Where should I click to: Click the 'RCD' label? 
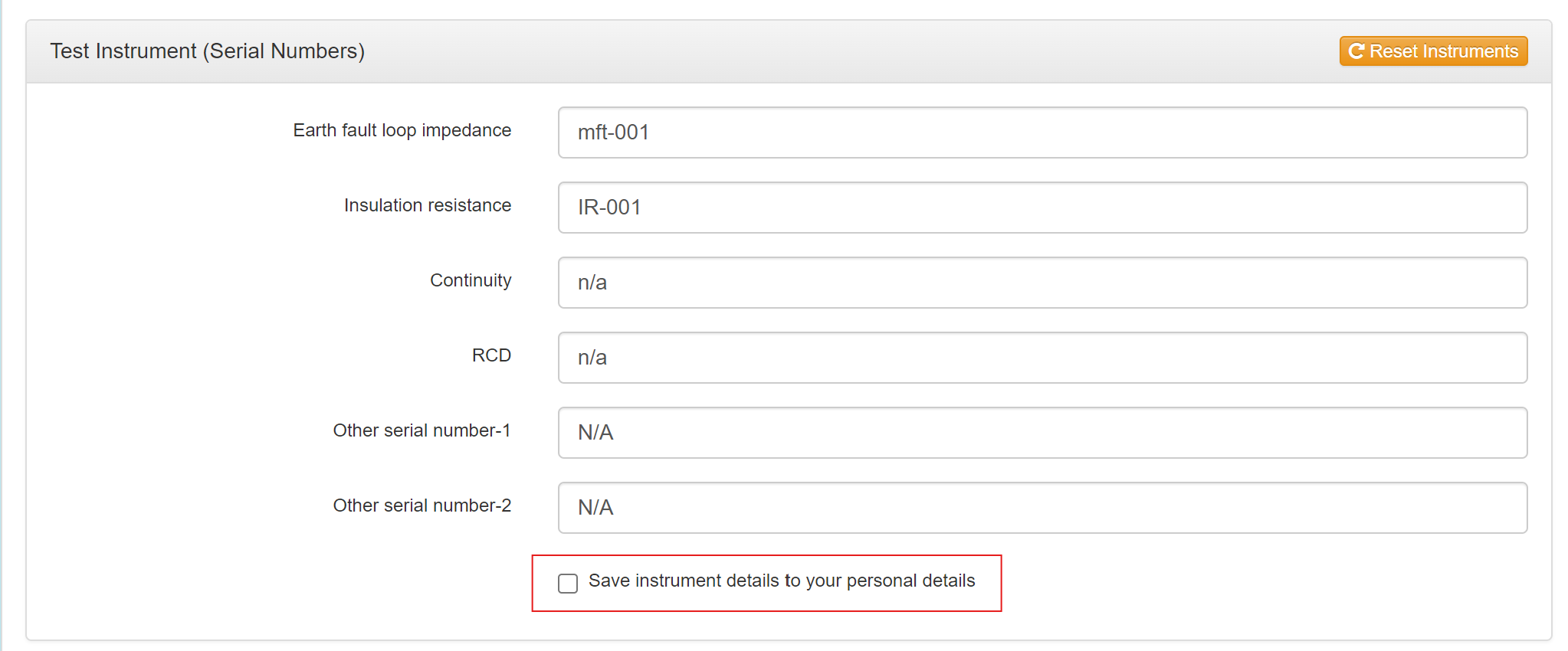click(491, 356)
